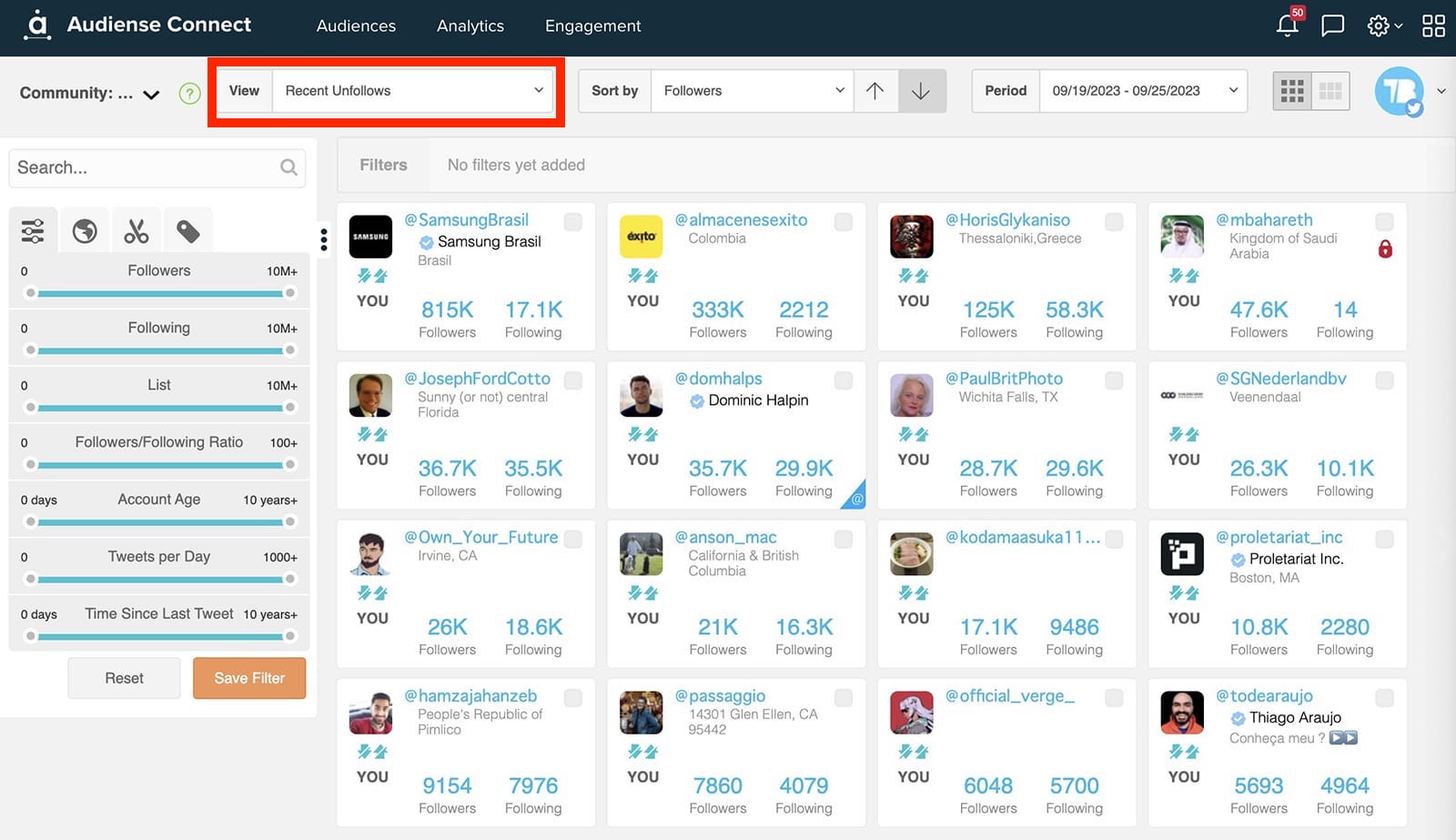Sort descending with the down arrow
This screenshot has height=840, width=1456.
(921, 91)
